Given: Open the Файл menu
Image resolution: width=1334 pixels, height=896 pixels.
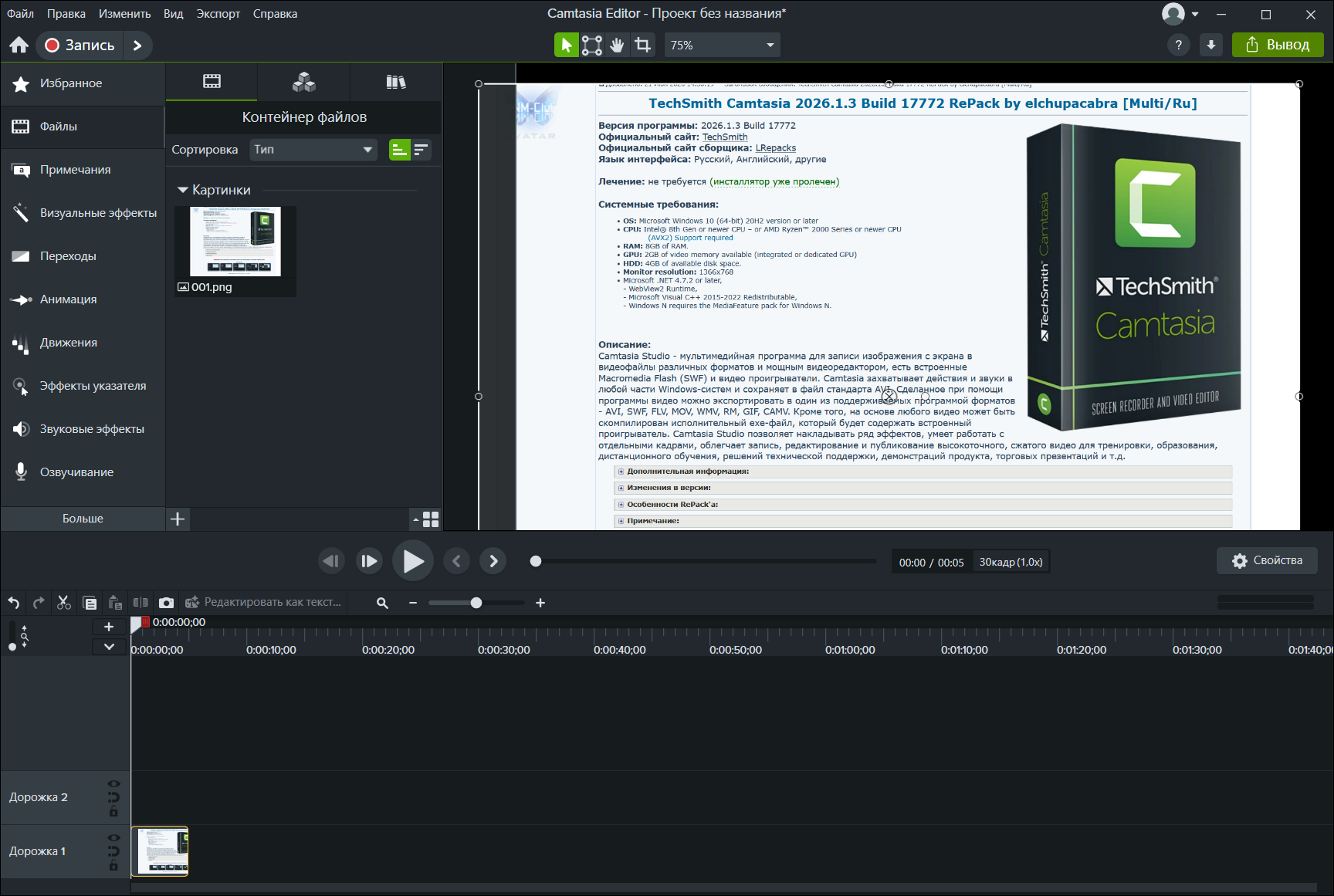Looking at the screenshot, I should 20,14.
